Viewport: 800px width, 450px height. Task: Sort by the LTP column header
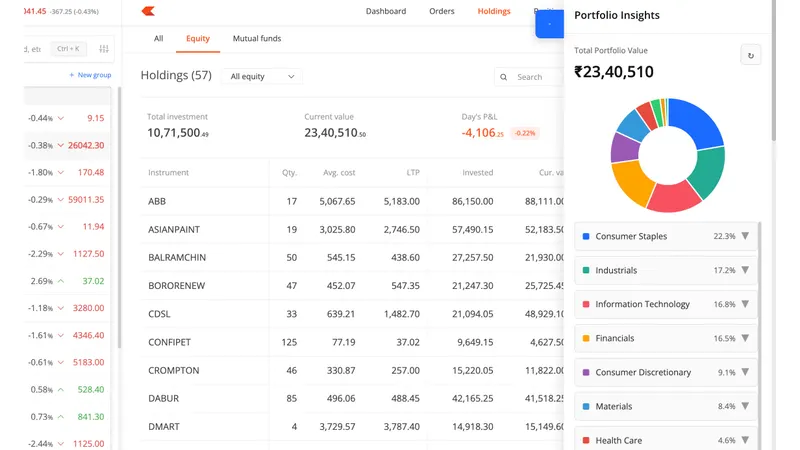coord(413,172)
